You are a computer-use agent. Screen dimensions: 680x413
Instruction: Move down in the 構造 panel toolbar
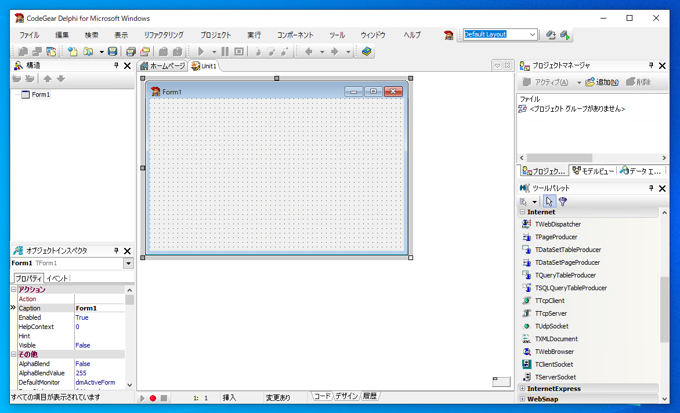coord(61,79)
